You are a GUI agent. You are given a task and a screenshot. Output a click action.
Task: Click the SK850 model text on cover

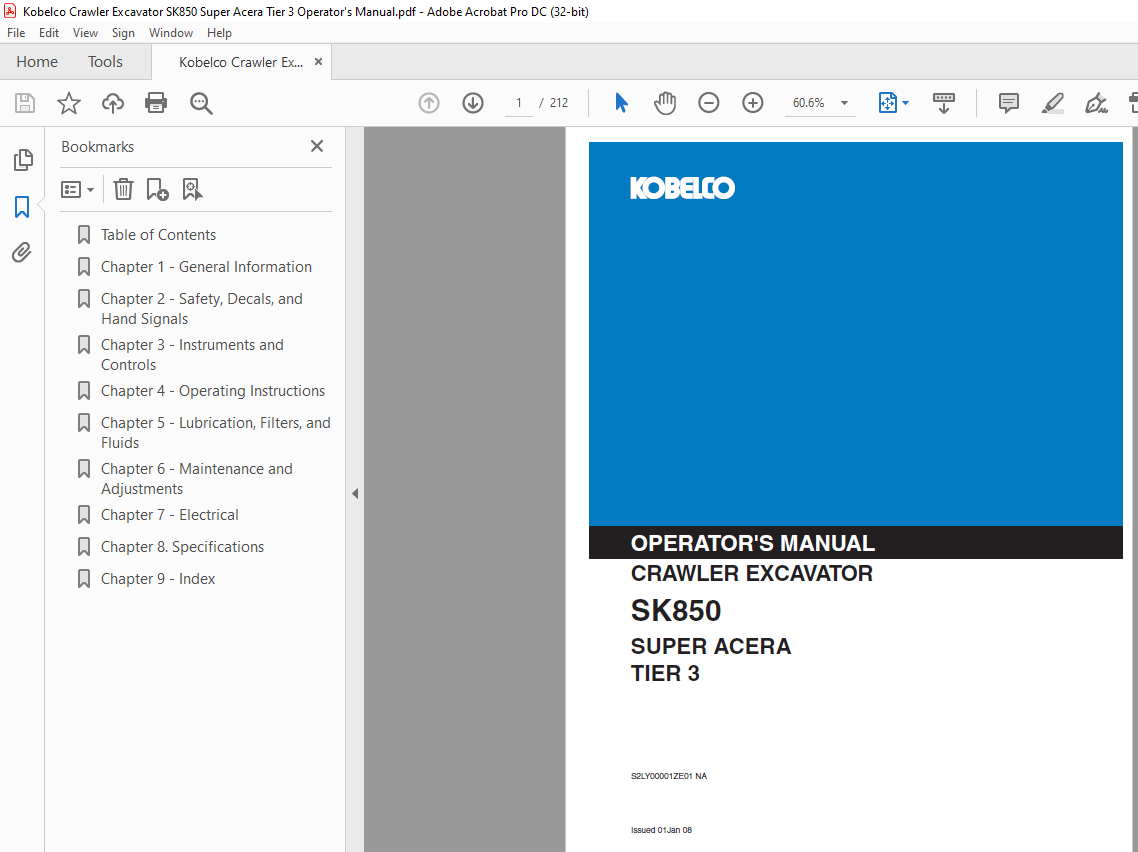click(x=676, y=610)
